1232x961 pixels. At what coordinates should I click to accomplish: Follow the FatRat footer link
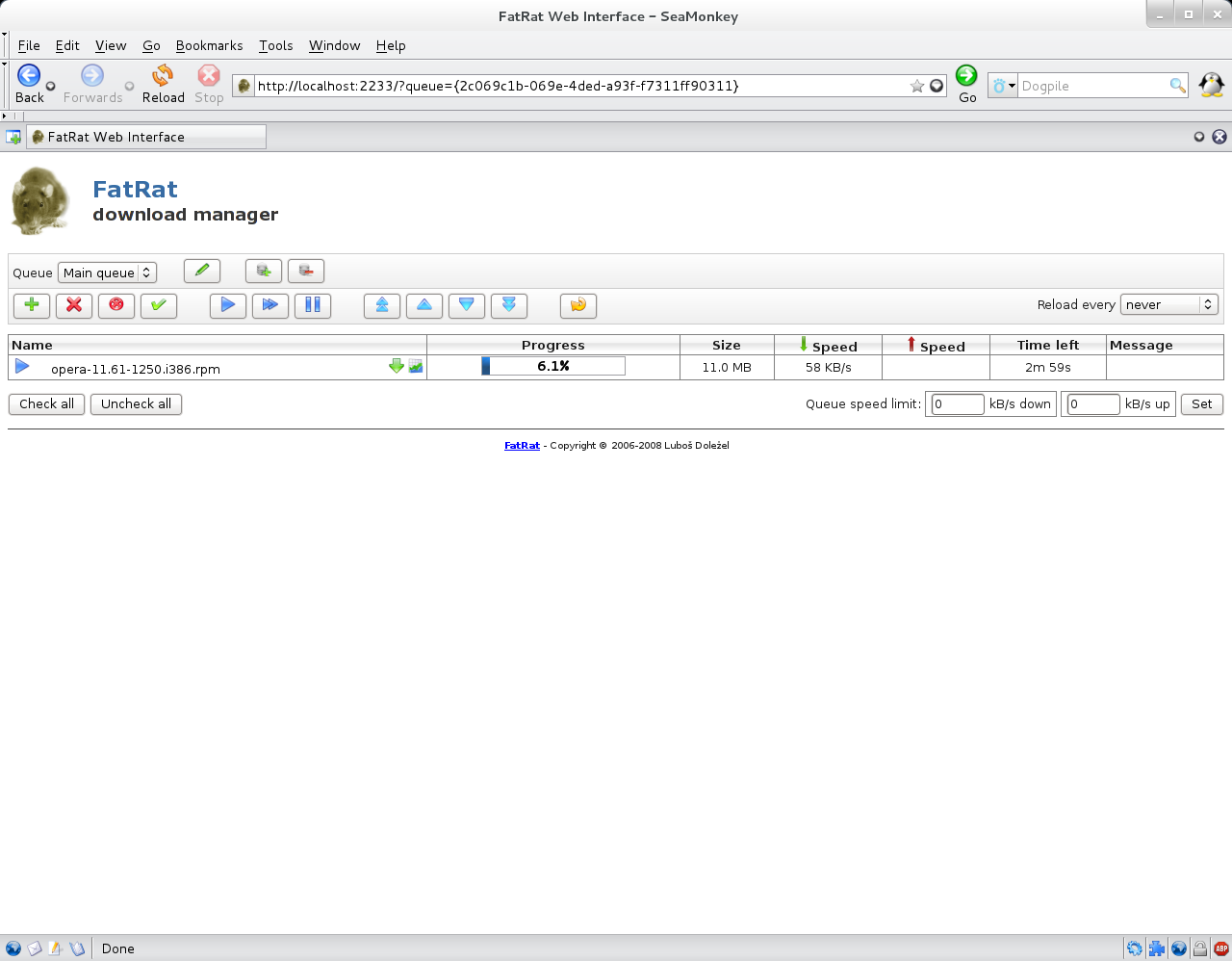[522, 446]
